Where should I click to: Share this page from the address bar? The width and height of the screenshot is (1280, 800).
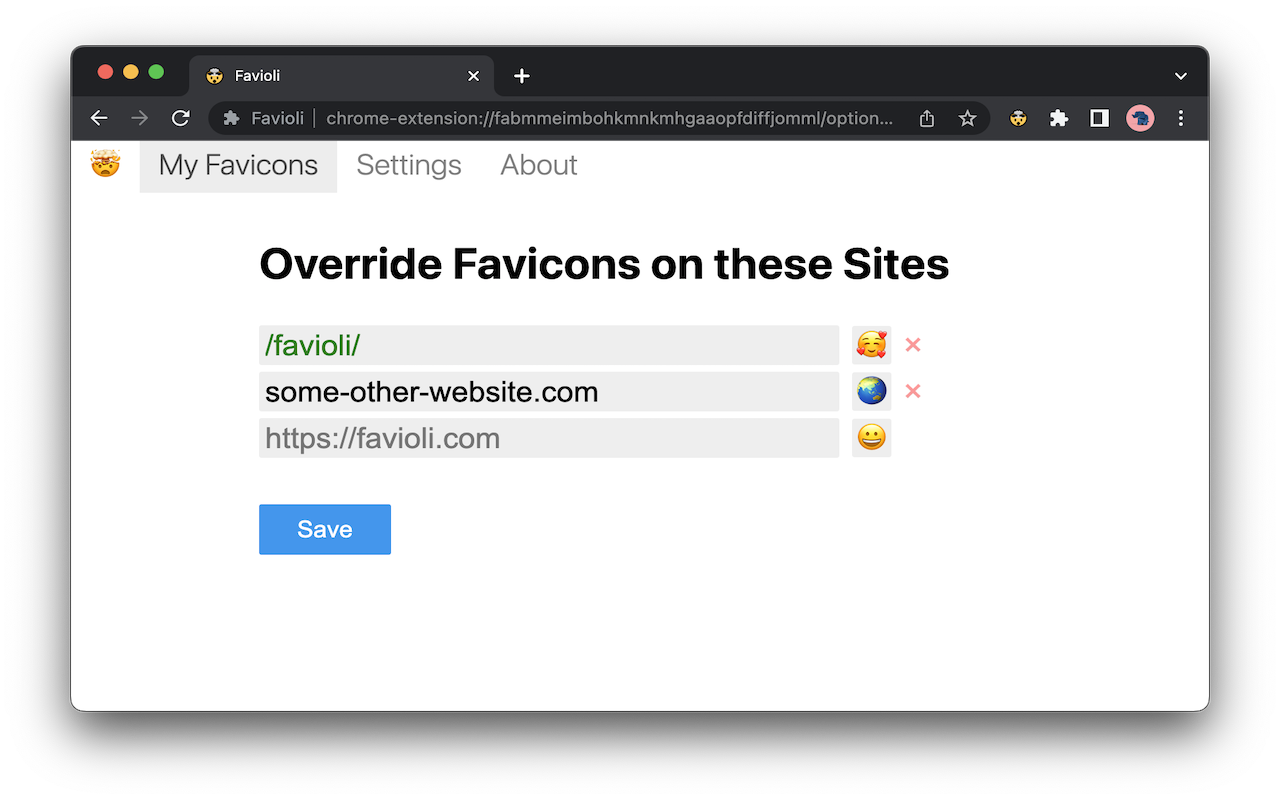click(x=927, y=118)
